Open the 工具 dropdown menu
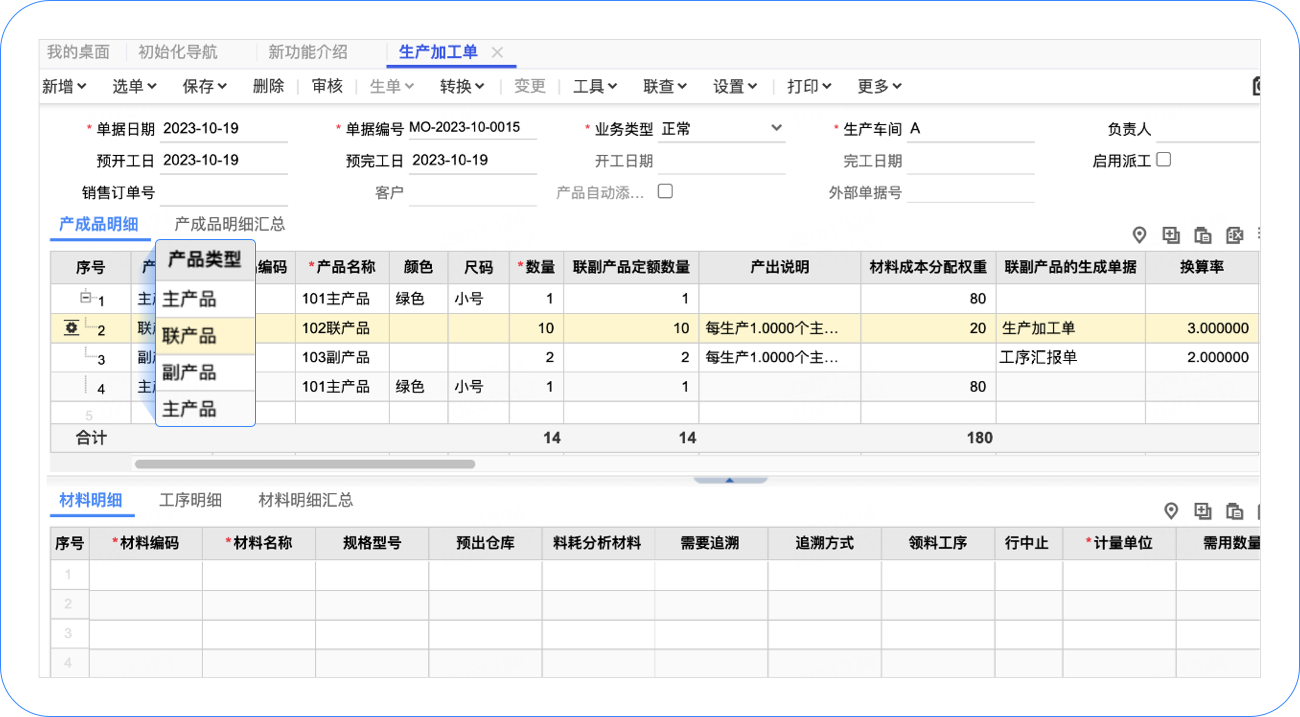 tap(595, 87)
